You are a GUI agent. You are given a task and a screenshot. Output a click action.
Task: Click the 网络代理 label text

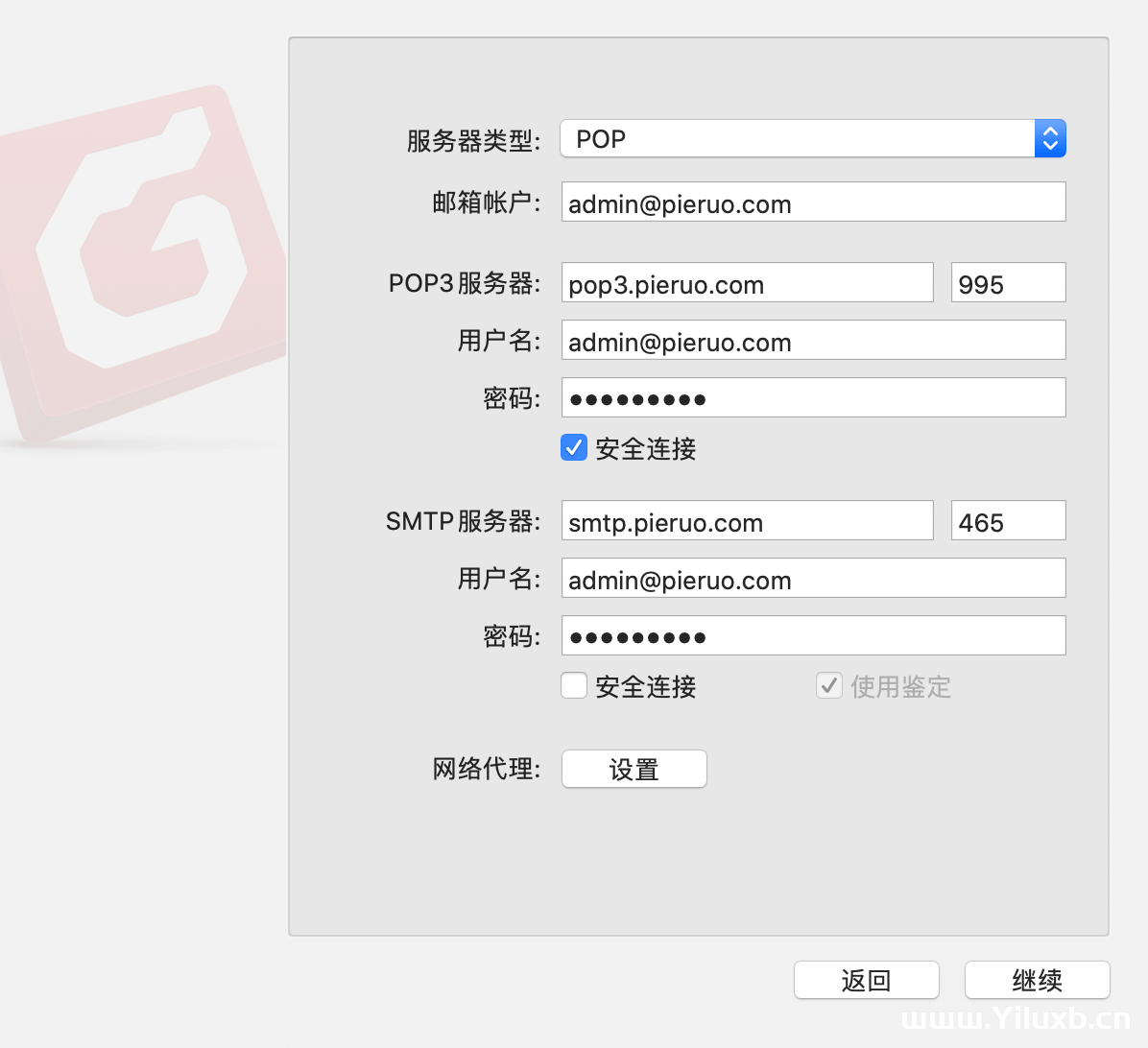click(x=486, y=769)
